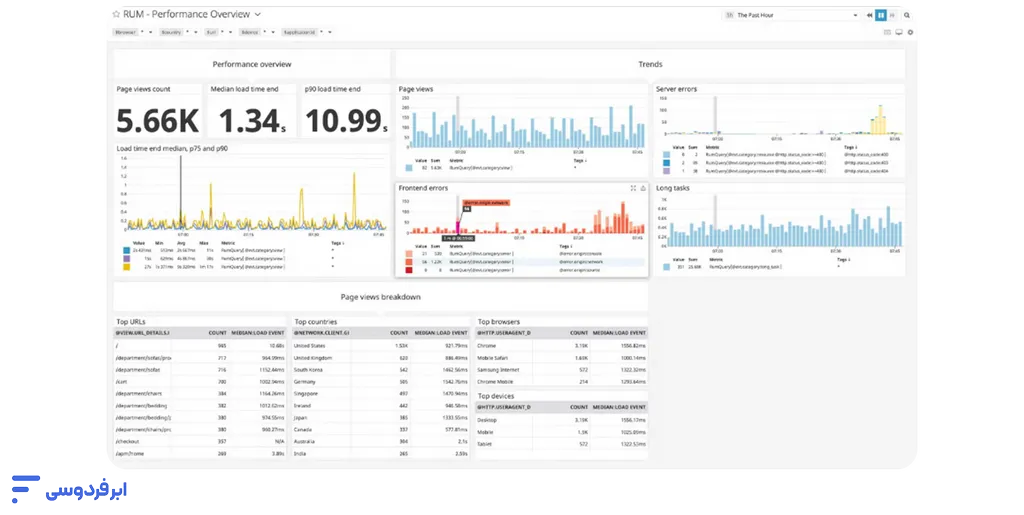The image size is (1024, 515).
Task: Click the Trends section header
Action: [x=650, y=64]
